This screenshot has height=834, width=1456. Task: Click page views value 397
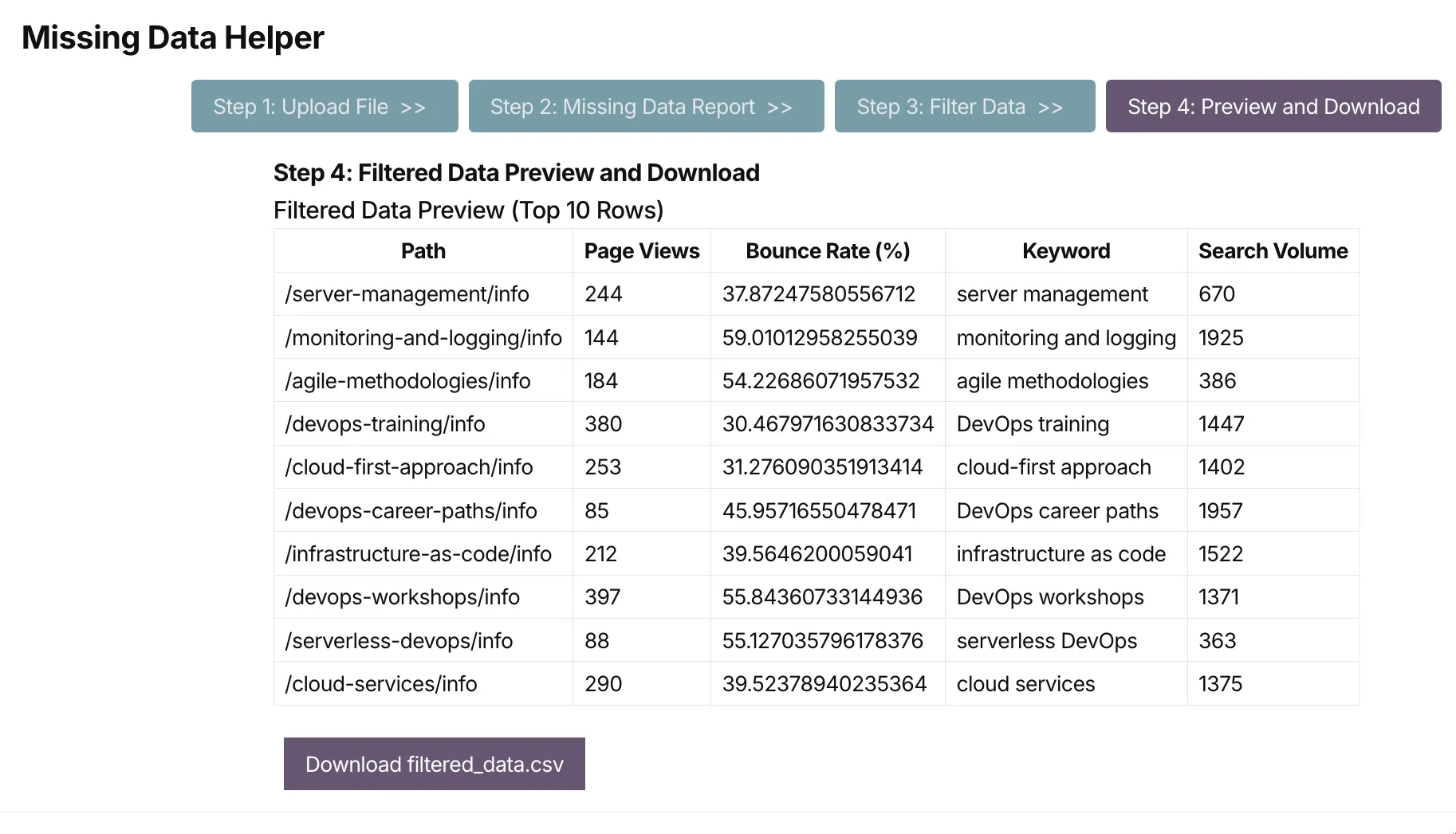[x=642, y=597]
